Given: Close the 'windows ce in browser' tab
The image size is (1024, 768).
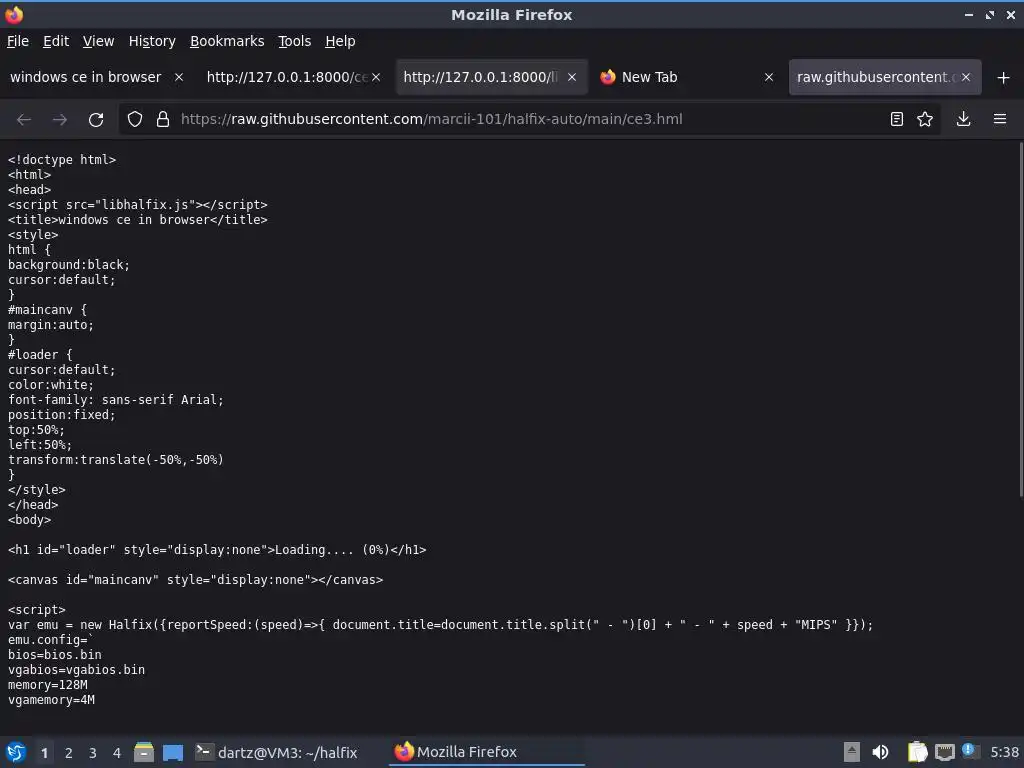Looking at the screenshot, I should (x=179, y=77).
